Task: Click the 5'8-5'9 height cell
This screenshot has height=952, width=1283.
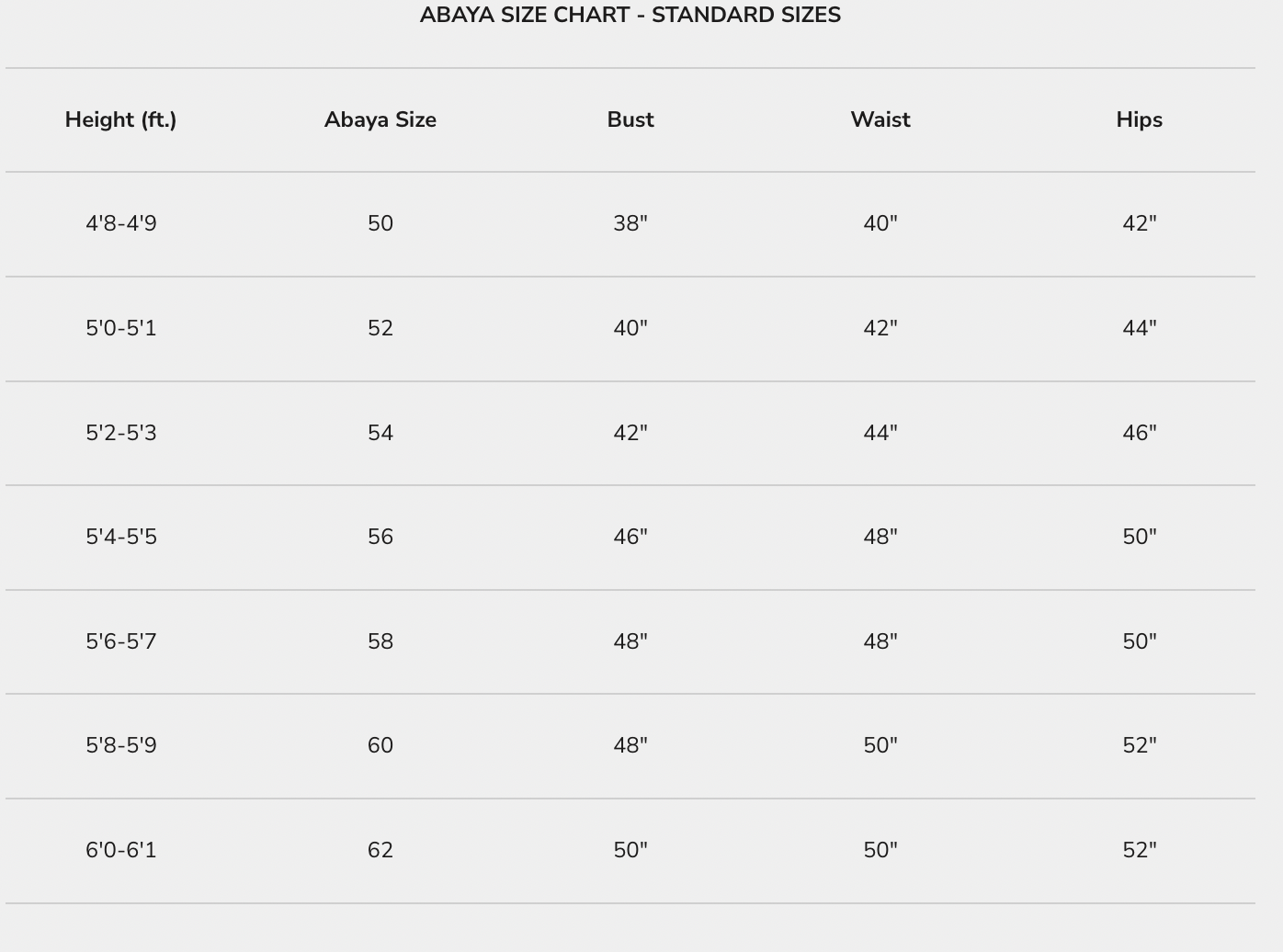Action: 120,746
